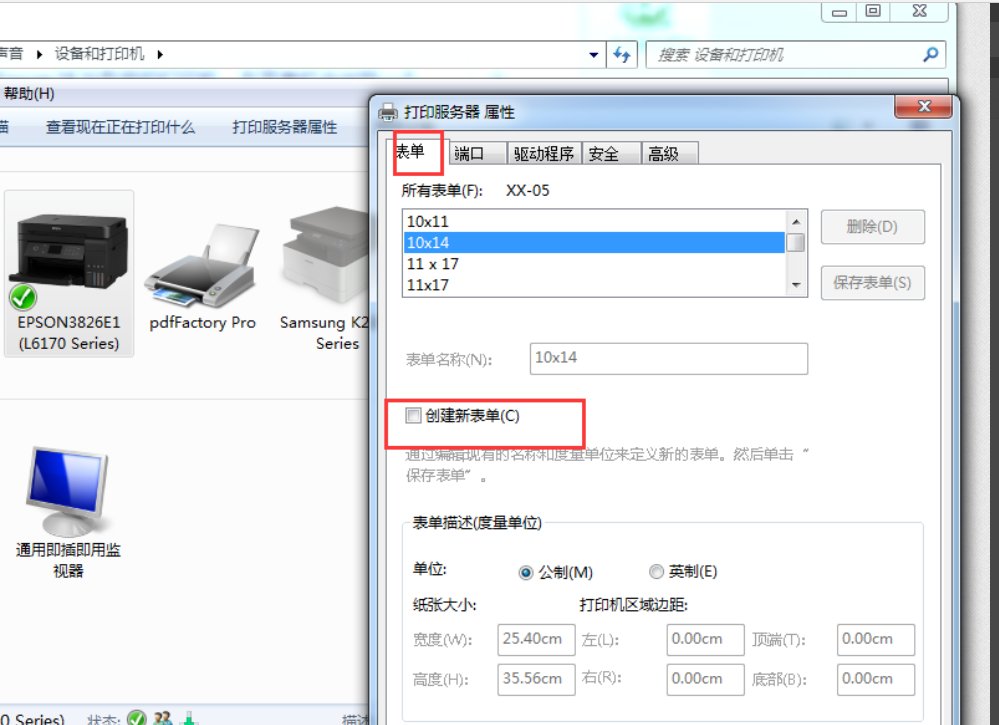
Task: Select the EPSON3826E1 (L6170 Series) printer icon
Action: (68, 250)
